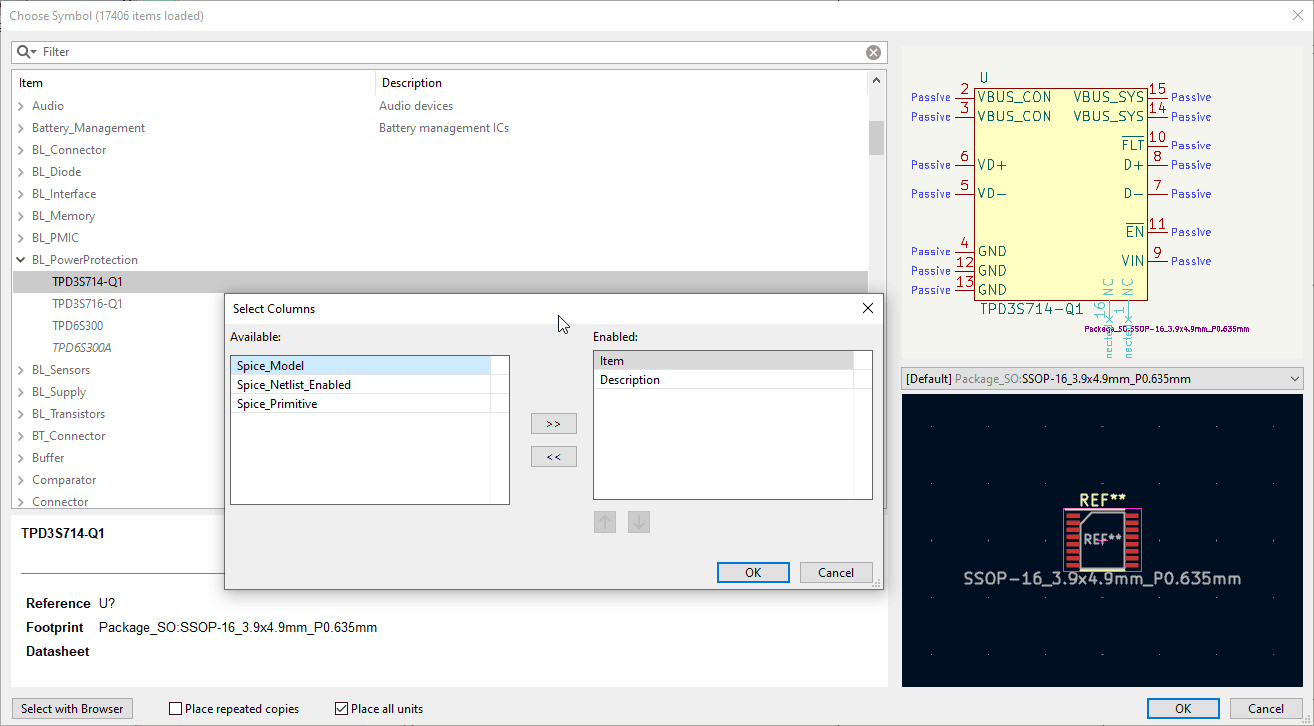Select the TPD3S716-Q1 symbol
1314x726 pixels.
pos(87,304)
